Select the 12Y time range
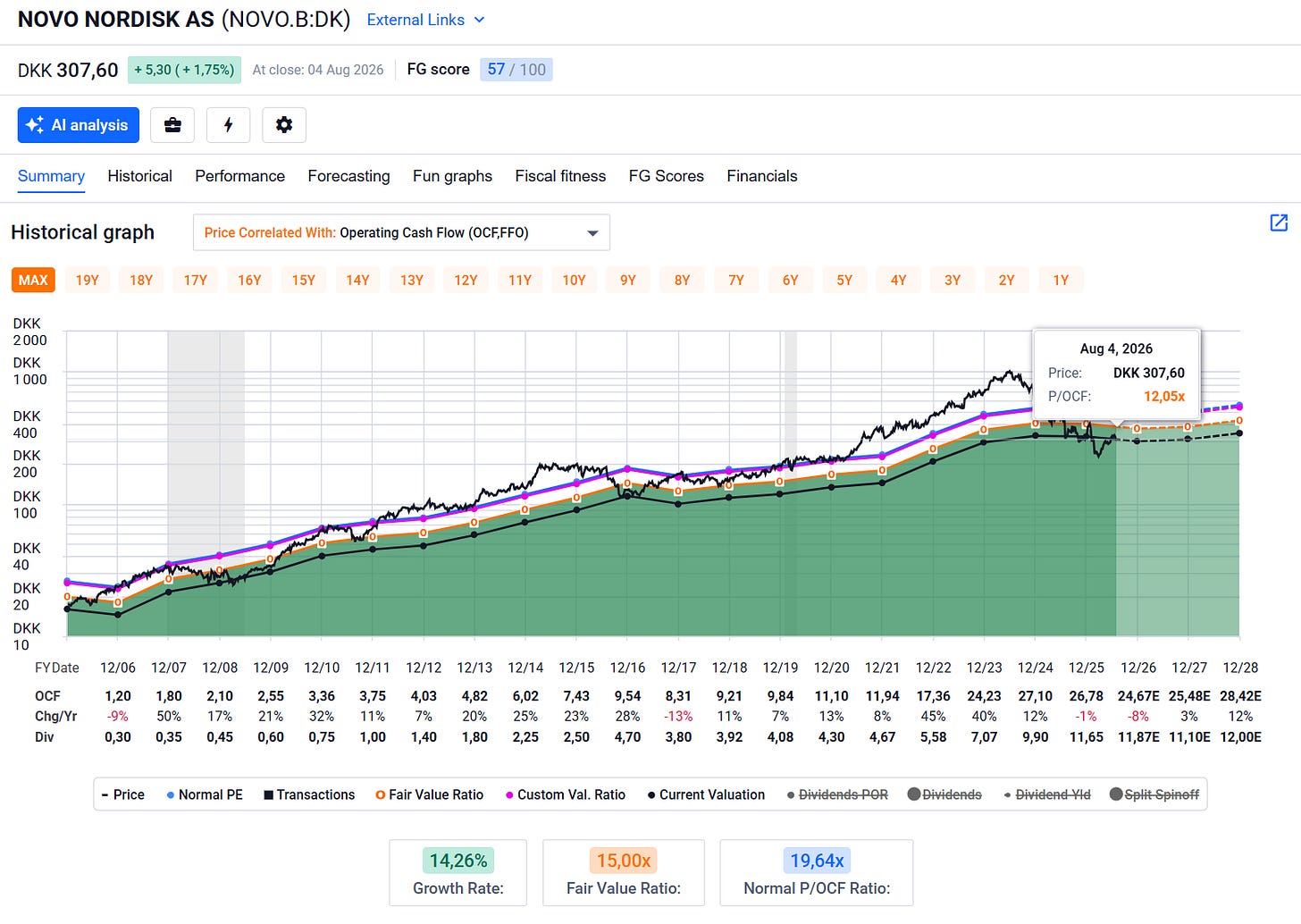Screen dimensions: 1301x924 coord(466,280)
